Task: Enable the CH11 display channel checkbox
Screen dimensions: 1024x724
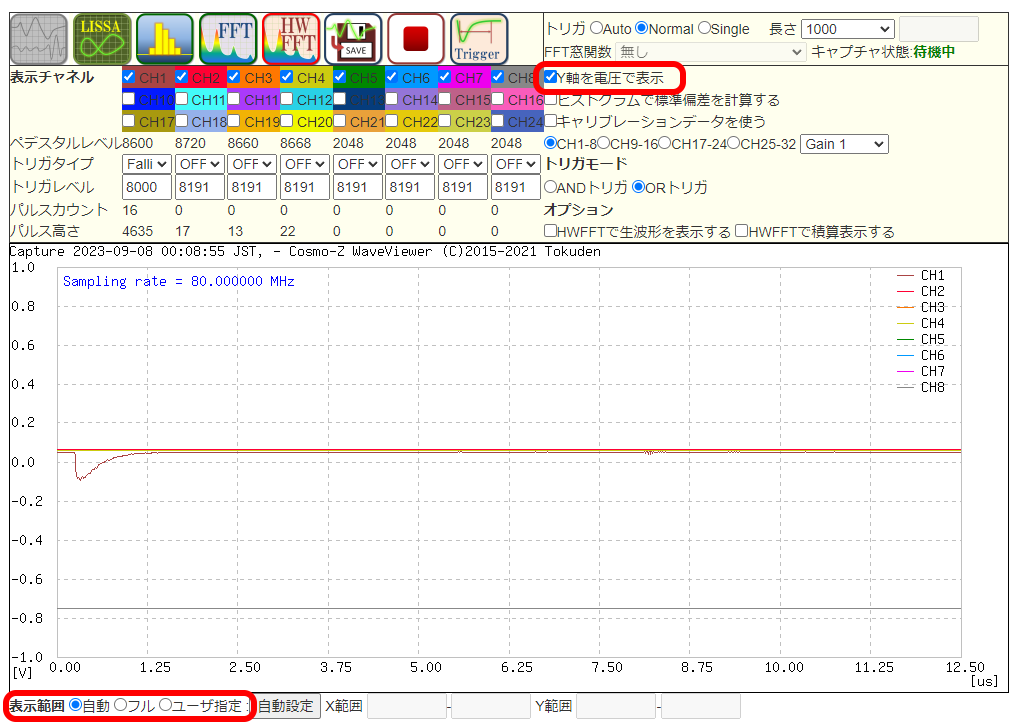Action: coord(181,99)
